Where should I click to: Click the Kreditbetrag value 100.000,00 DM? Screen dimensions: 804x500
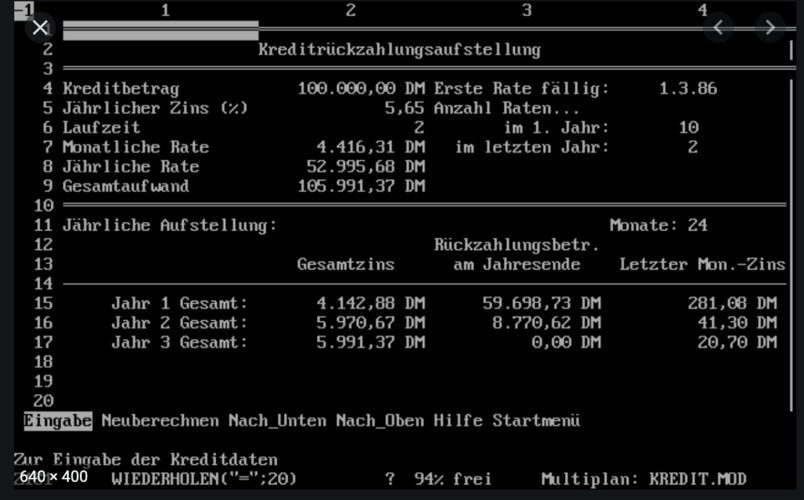(x=361, y=88)
